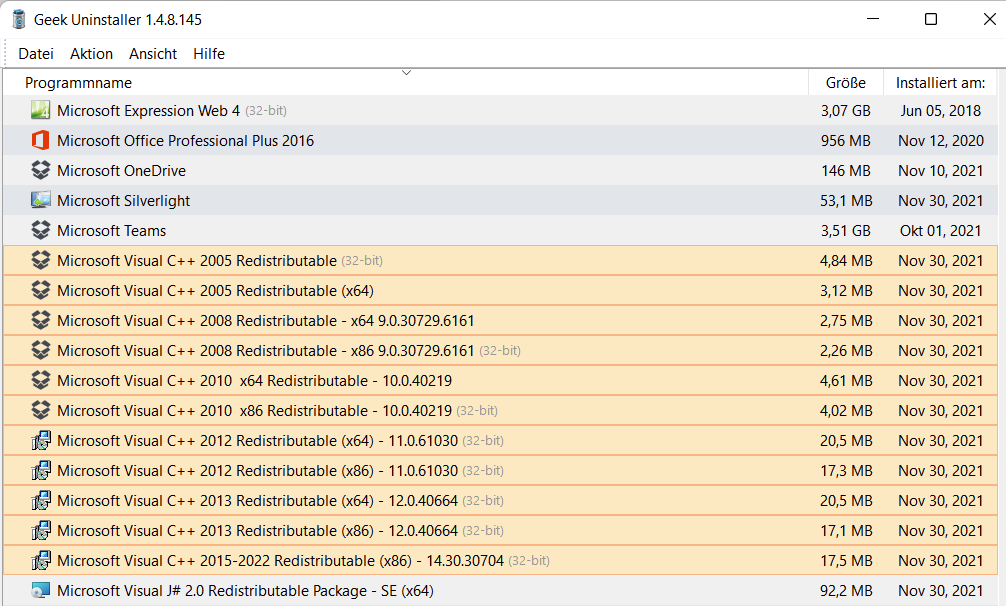Click icon of Visual C++ 2015-2022 Redistributable (x86)
This screenshot has height=606, width=1006.
(x=40, y=560)
